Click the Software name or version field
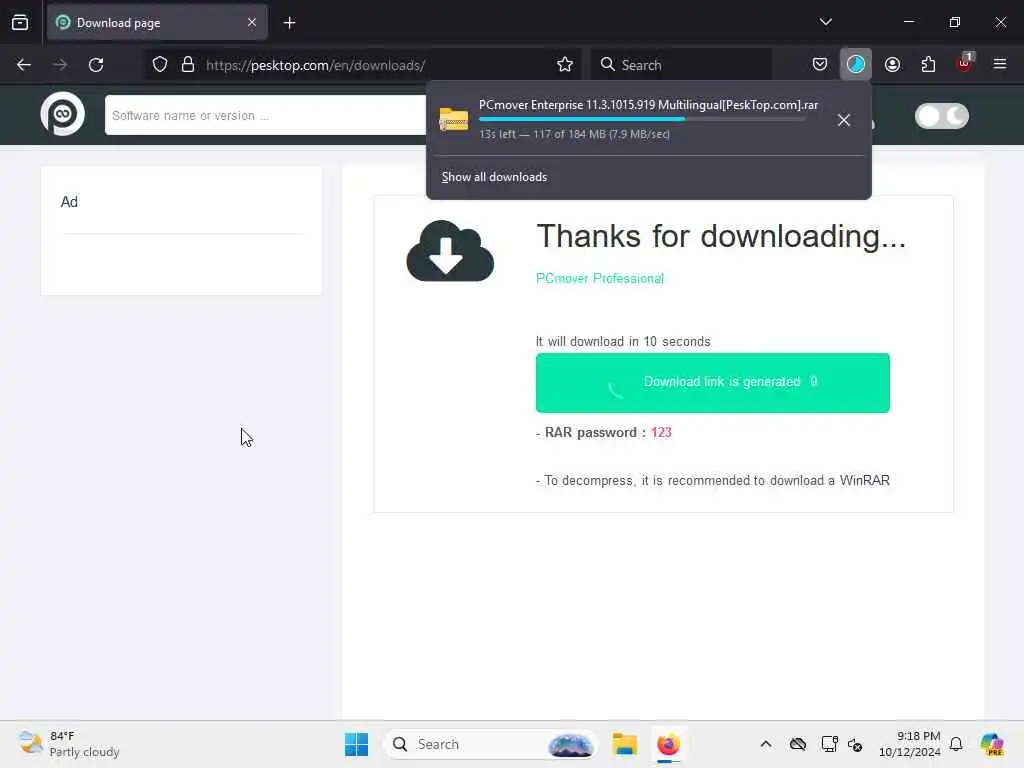This screenshot has width=1024, height=768. click(x=266, y=116)
